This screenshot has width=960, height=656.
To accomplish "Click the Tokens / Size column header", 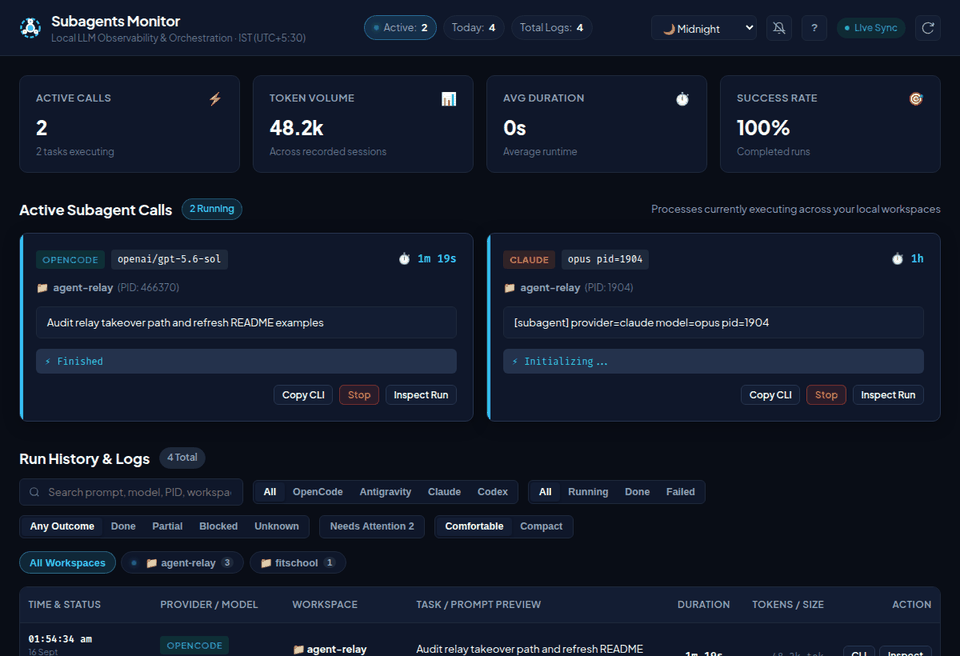I will tap(788, 605).
